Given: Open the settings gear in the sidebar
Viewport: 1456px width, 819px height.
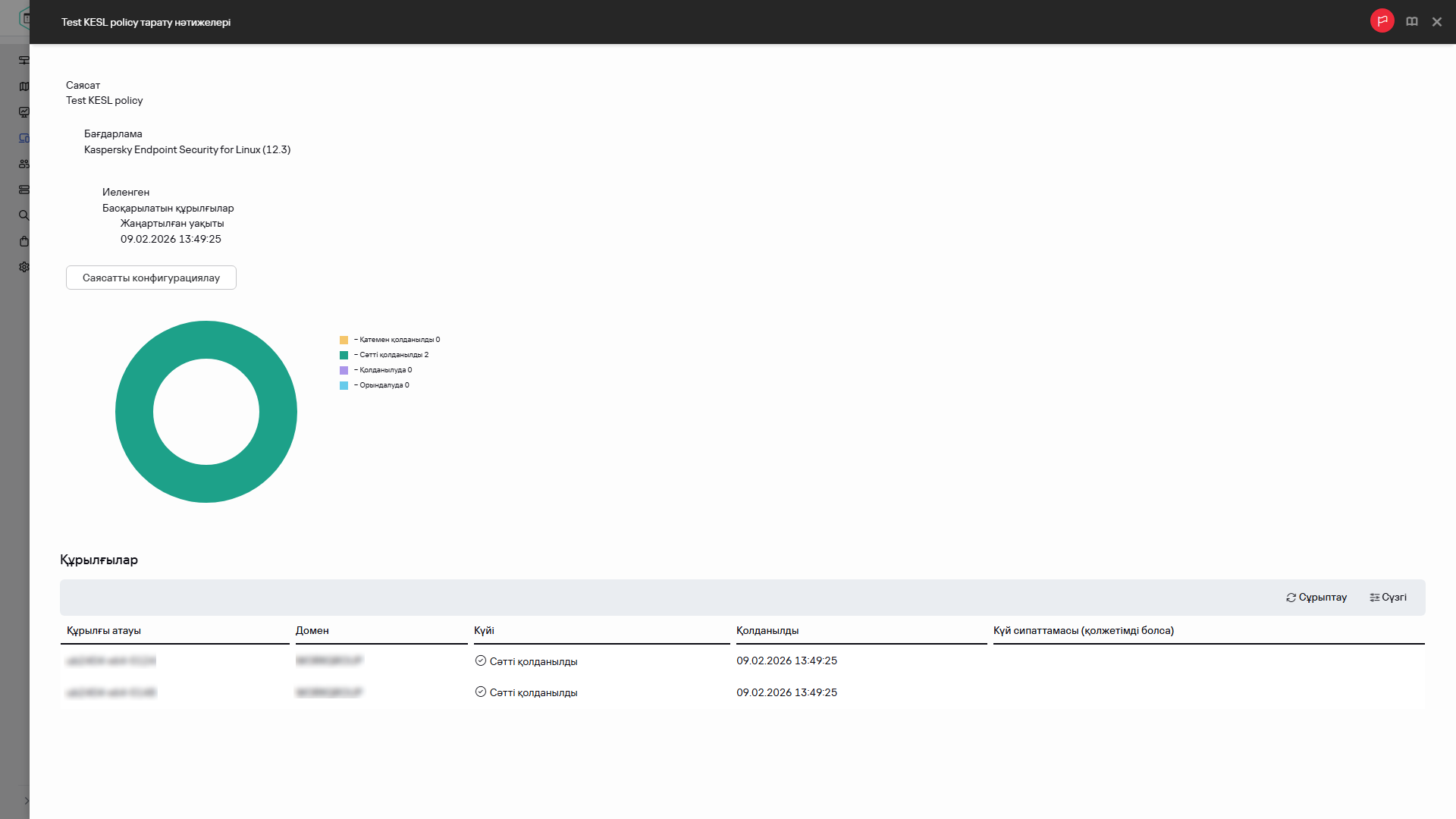Looking at the screenshot, I should 24,267.
